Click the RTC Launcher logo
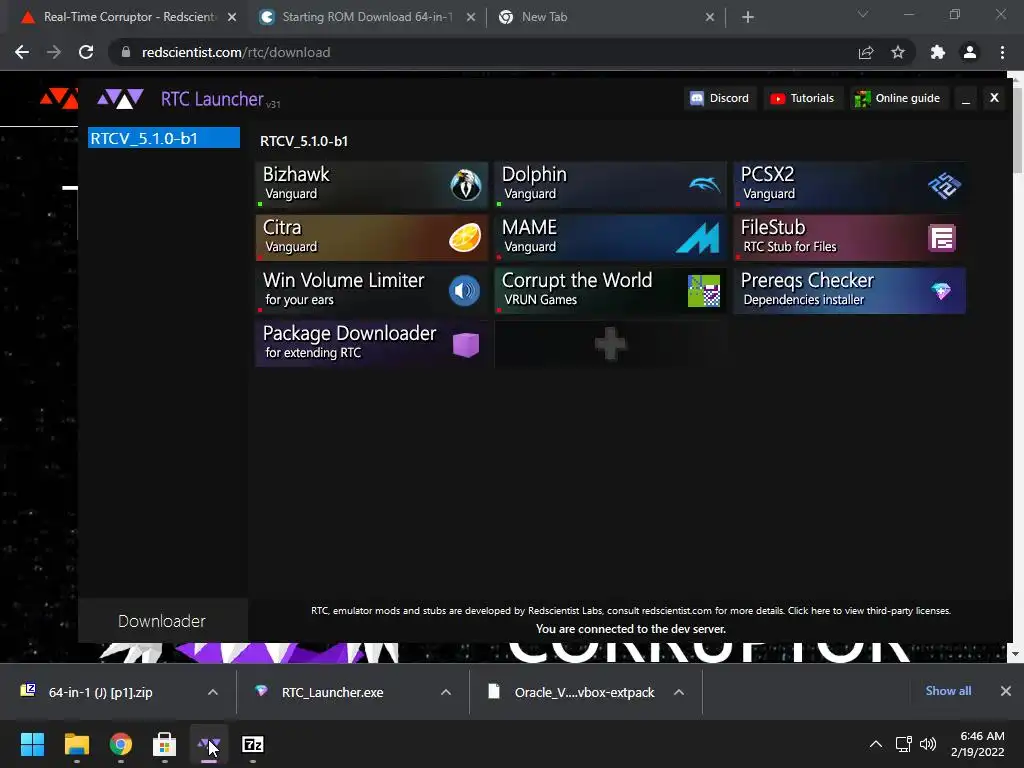 (120, 99)
